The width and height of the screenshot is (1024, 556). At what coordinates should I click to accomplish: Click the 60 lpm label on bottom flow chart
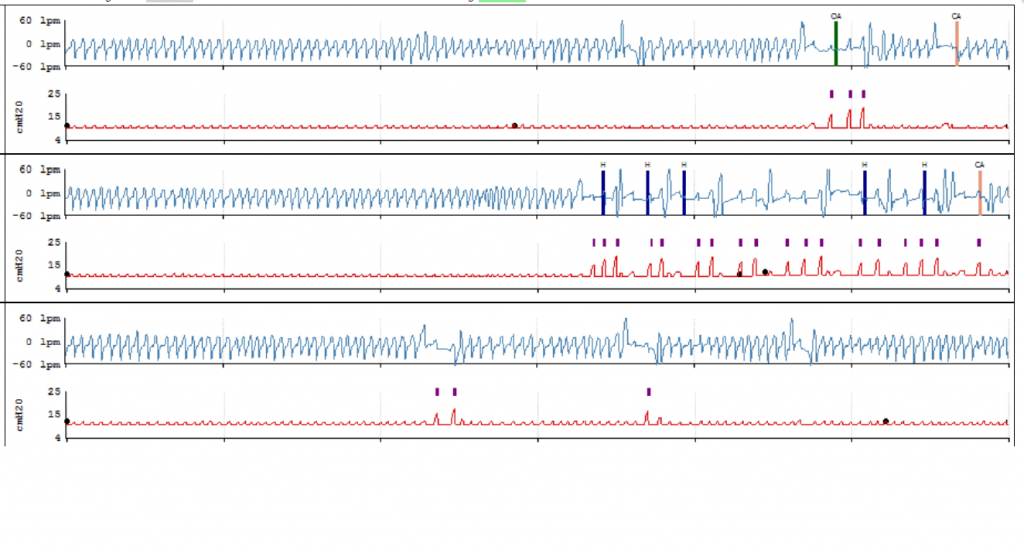click(39, 319)
